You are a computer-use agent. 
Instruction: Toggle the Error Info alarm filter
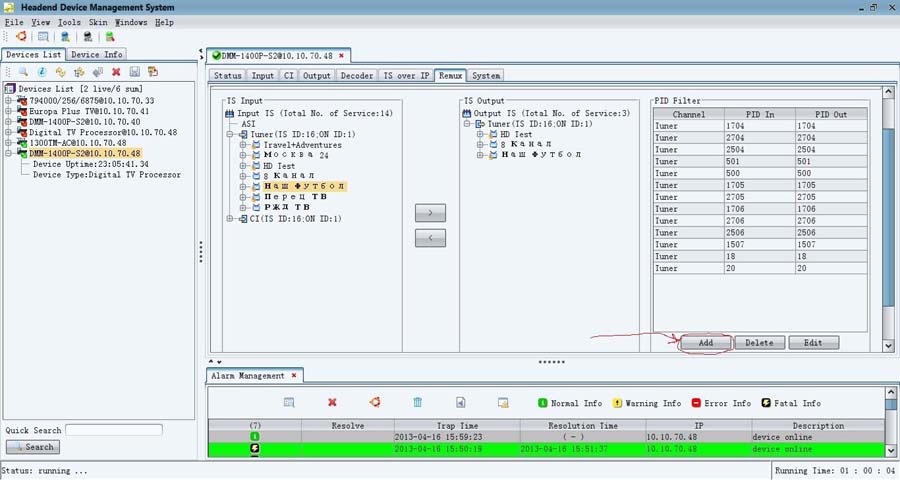point(696,403)
